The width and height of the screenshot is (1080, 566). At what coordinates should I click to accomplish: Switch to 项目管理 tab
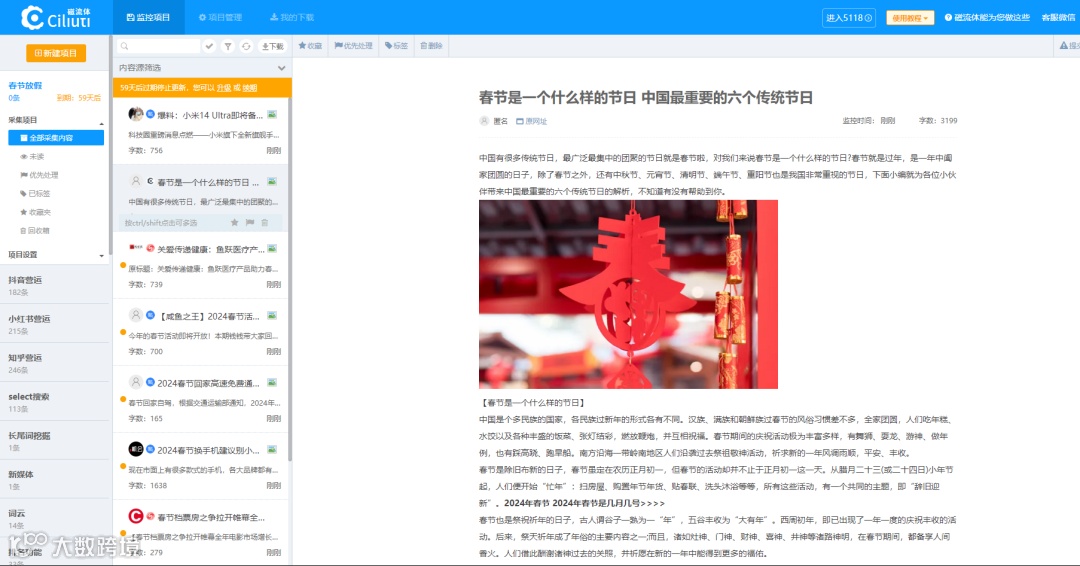[x=220, y=17]
